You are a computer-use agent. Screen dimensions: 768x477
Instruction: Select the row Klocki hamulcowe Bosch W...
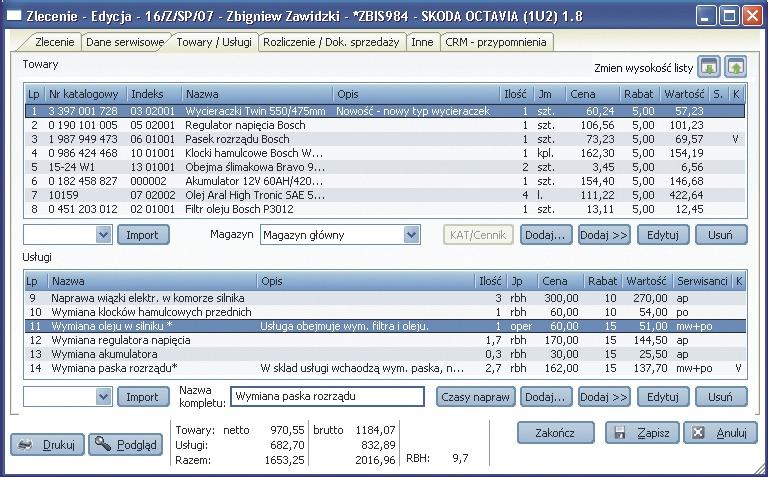(385, 153)
